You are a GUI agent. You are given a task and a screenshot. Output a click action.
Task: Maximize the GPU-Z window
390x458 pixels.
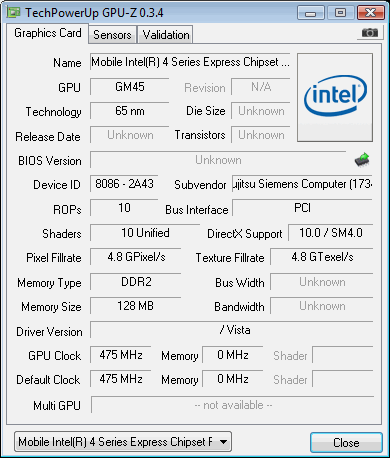point(340,13)
